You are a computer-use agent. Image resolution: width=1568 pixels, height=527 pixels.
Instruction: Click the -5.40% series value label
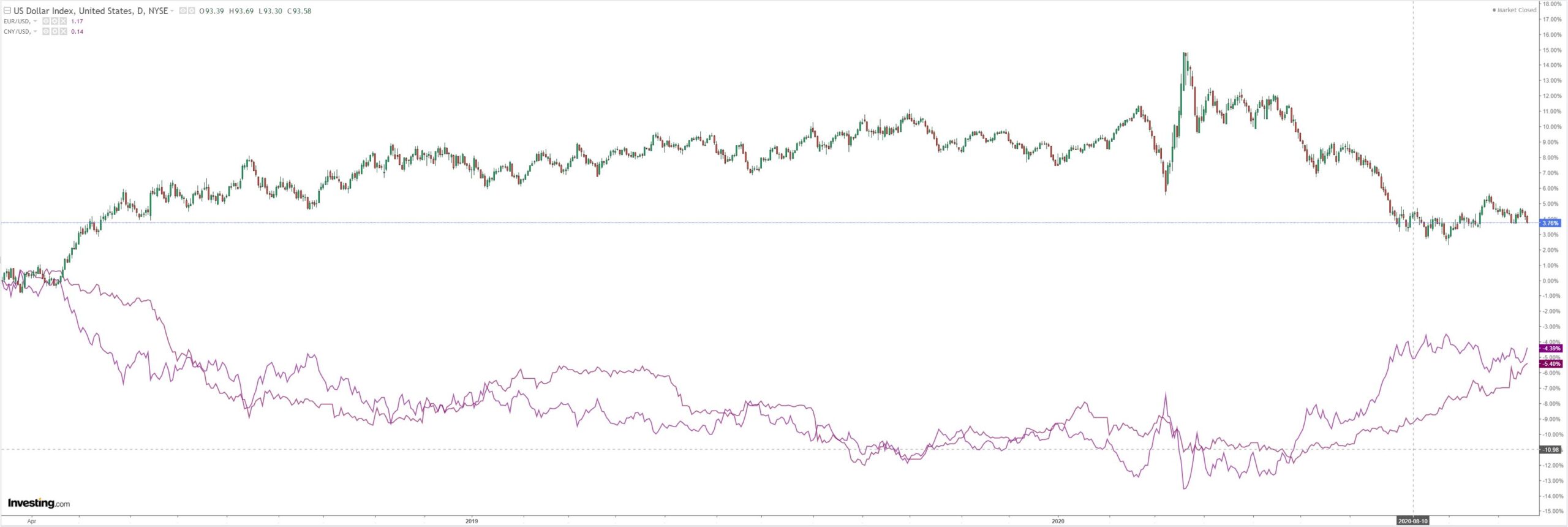(x=1551, y=364)
